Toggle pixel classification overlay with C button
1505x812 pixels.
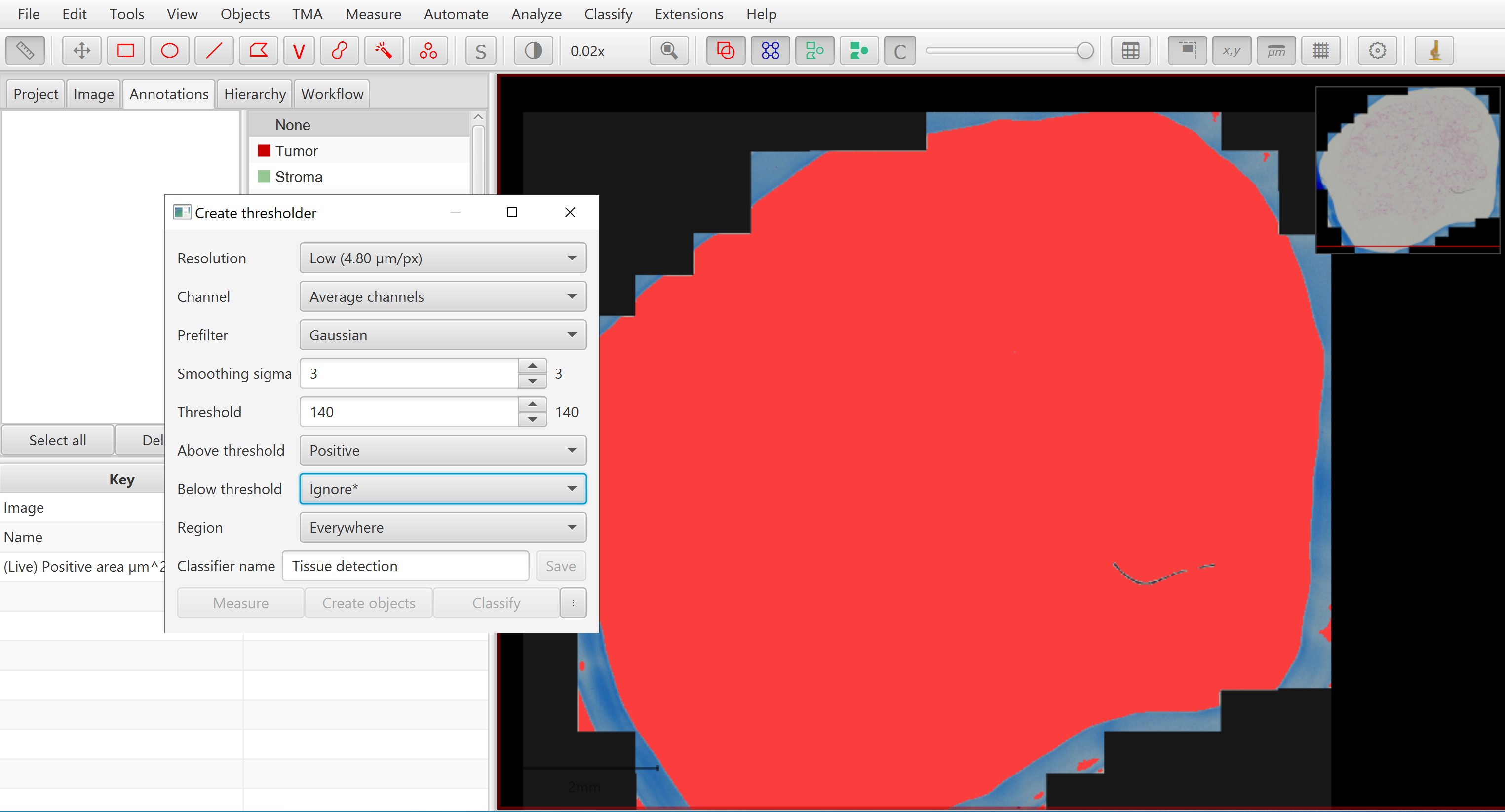click(900, 50)
